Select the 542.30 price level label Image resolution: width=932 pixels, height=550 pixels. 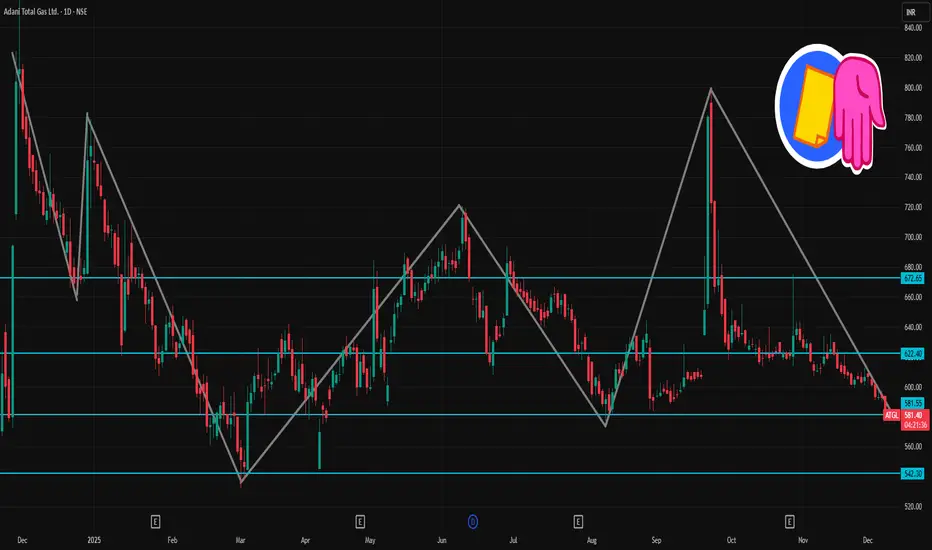click(x=912, y=474)
